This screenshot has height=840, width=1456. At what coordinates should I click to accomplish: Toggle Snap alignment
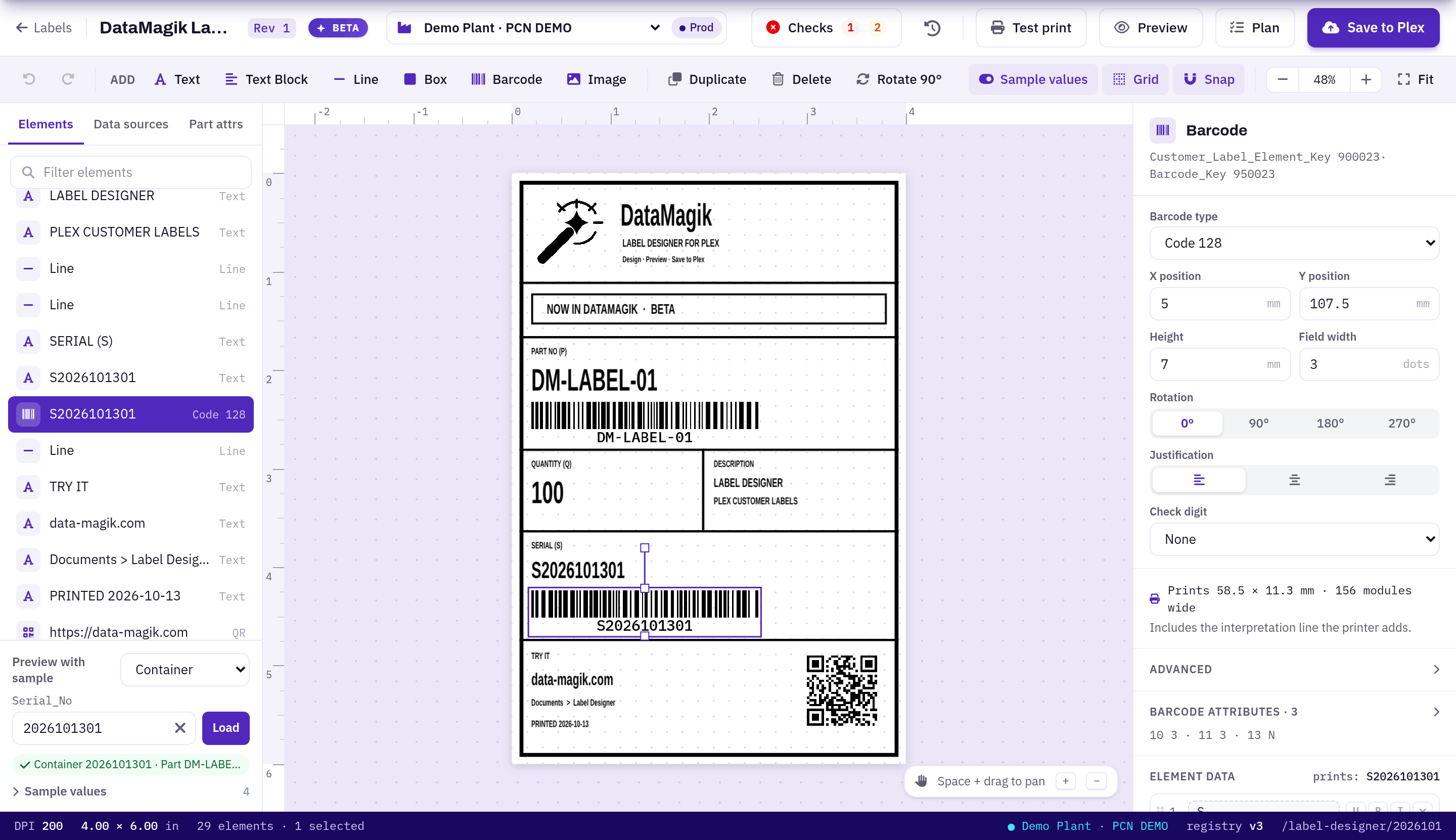(1209, 79)
